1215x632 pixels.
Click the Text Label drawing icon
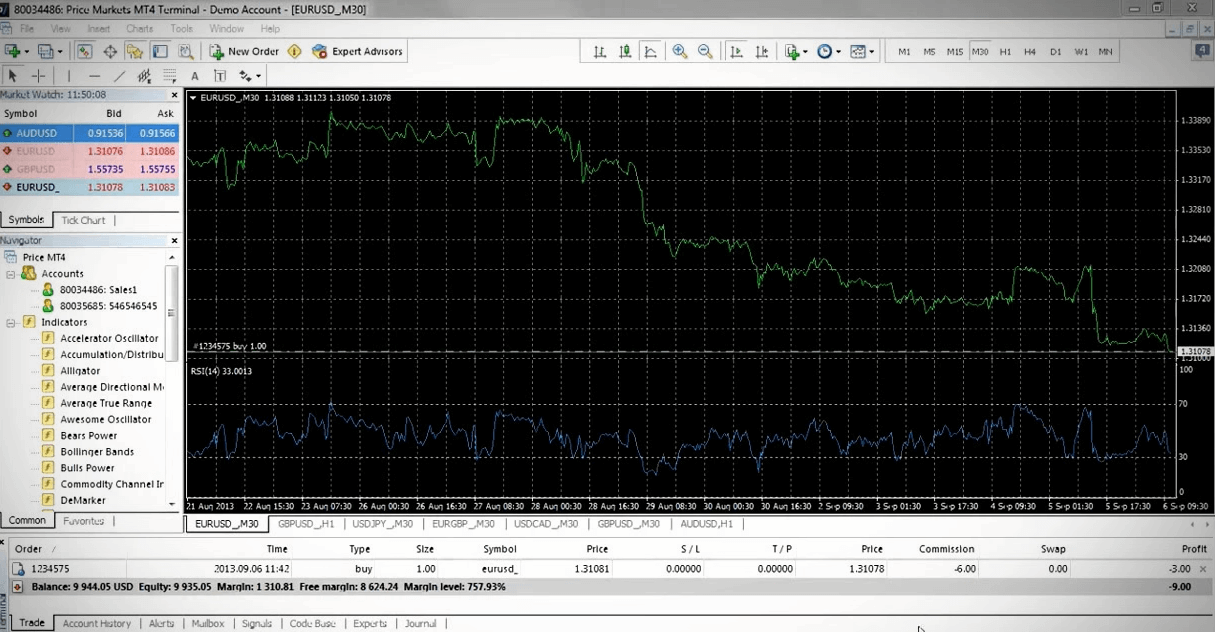click(x=222, y=75)
